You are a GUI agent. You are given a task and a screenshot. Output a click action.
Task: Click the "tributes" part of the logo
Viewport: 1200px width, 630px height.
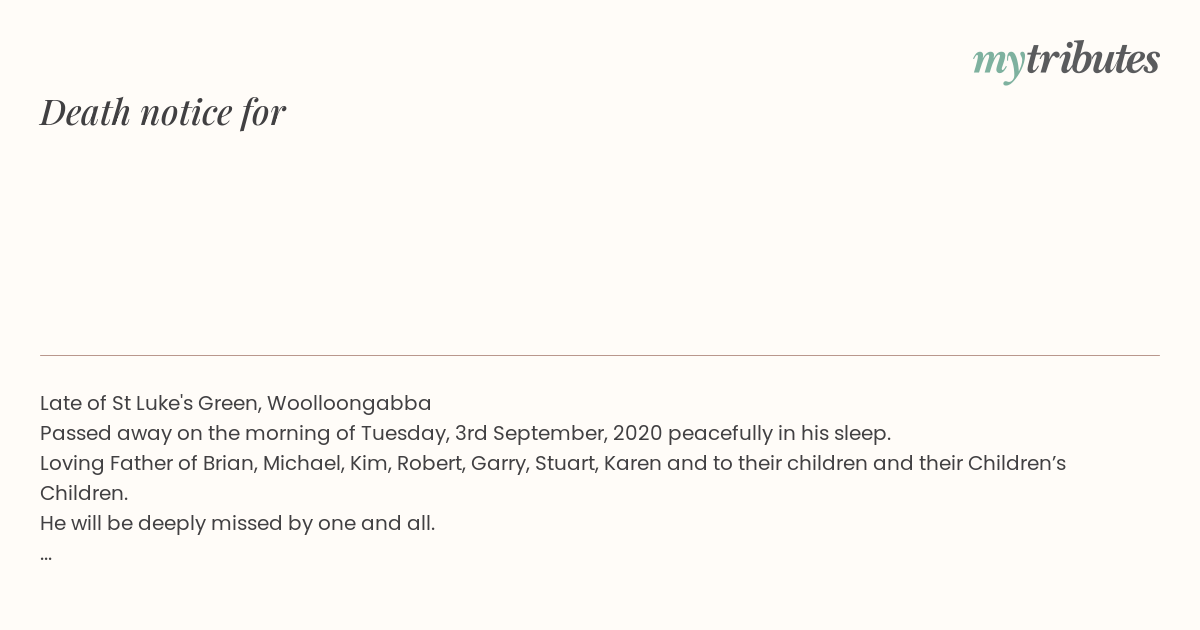click(1093, 59)
